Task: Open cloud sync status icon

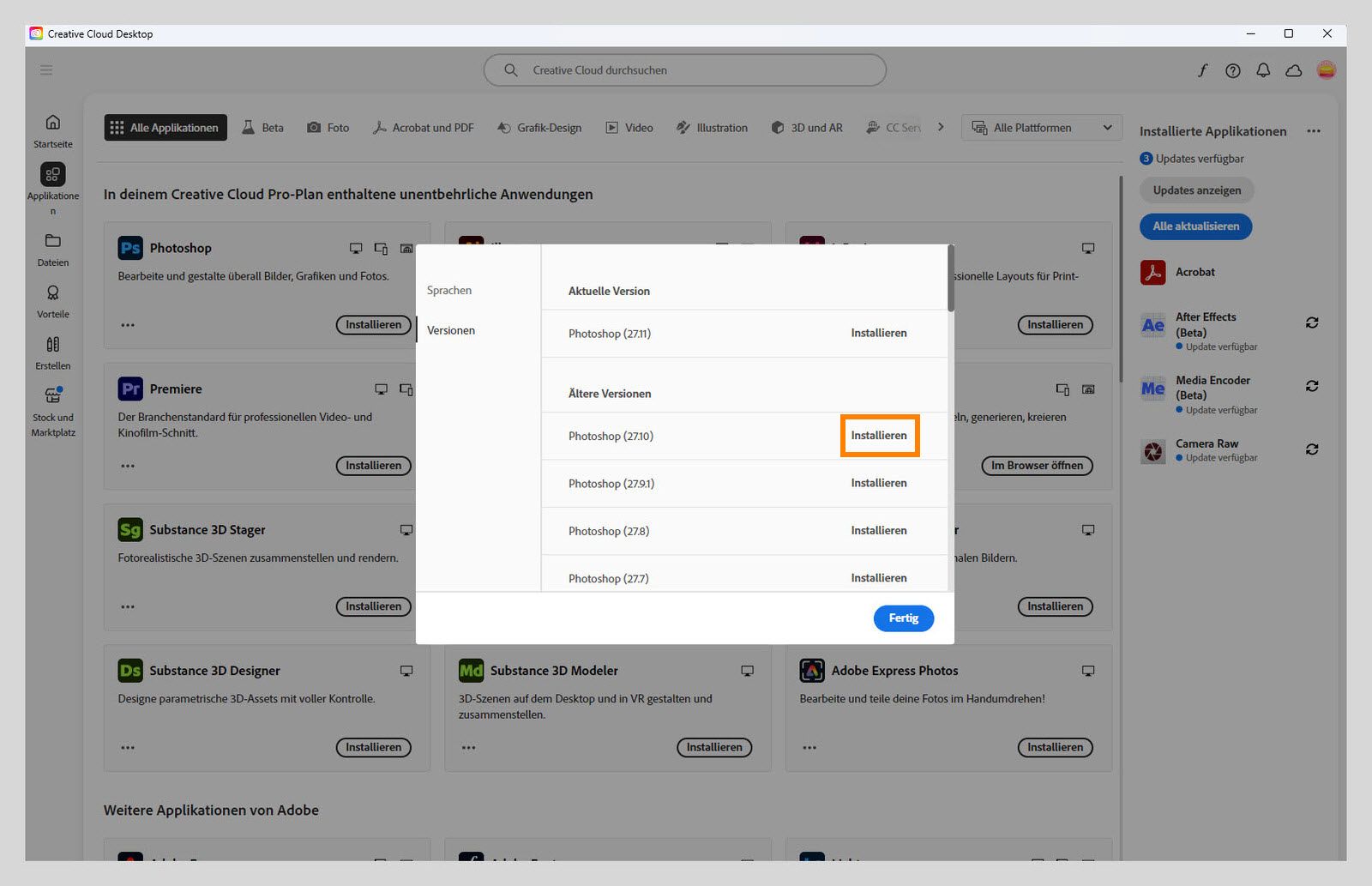Action: pos(1294,70)
